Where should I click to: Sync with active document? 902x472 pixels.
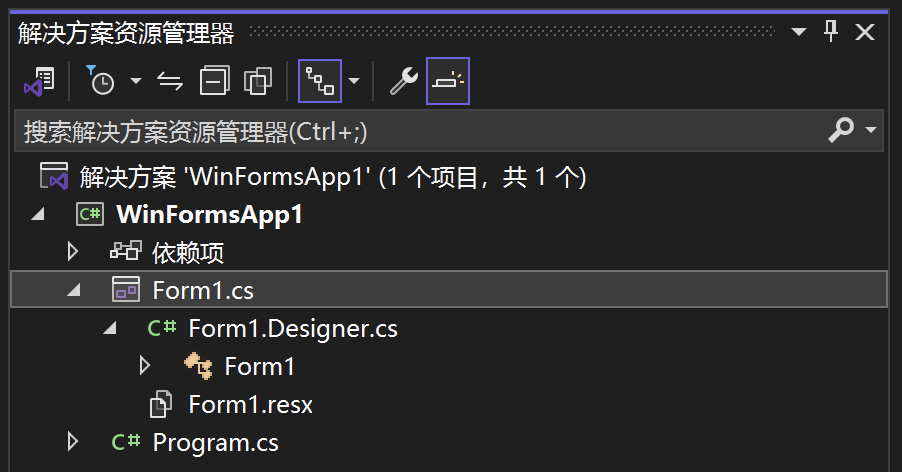(x=170, y=82)
